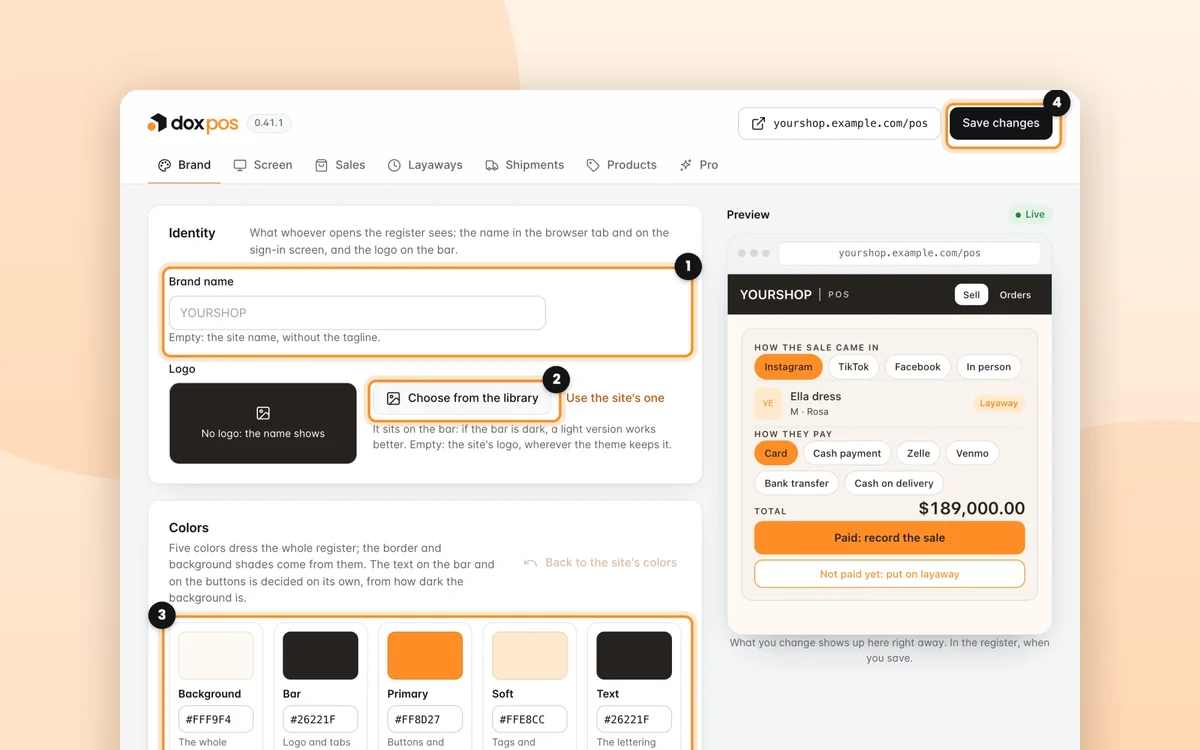Select the Orders tab in preview
Screen dimensions: 1200x750
pos(1015,295)
